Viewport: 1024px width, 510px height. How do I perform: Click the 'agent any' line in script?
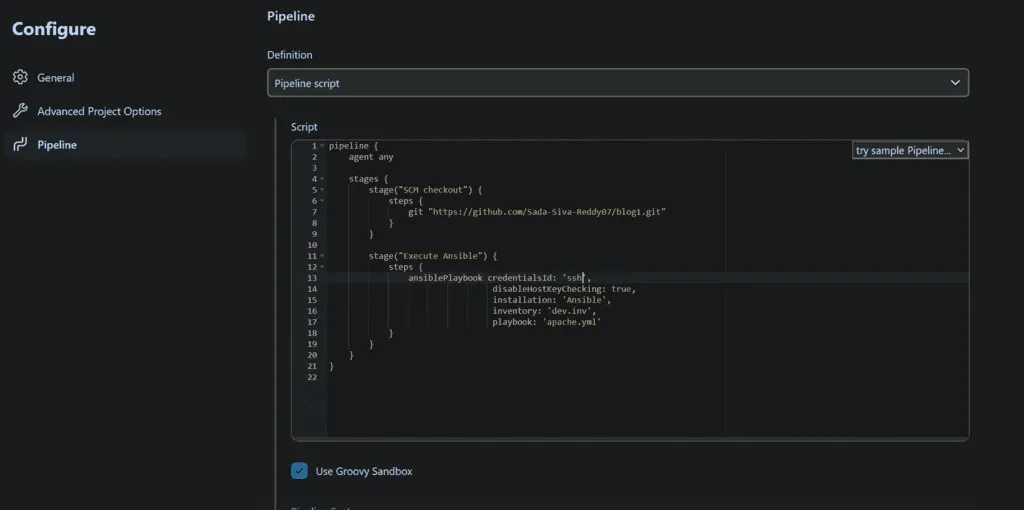click(371, 157)
